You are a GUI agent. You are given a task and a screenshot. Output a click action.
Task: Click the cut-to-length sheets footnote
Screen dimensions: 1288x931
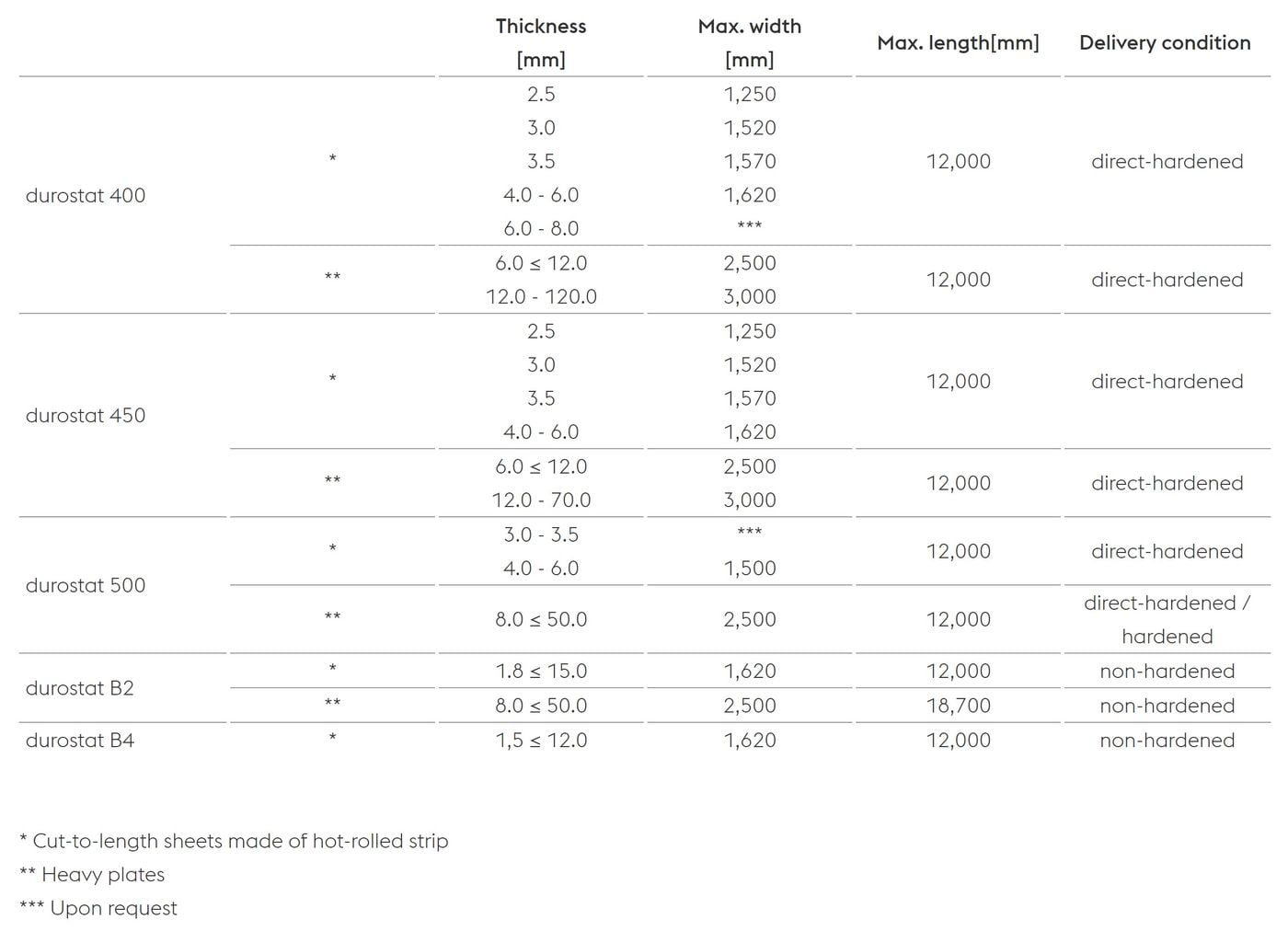pyautogui.click(x=235, y=841)
